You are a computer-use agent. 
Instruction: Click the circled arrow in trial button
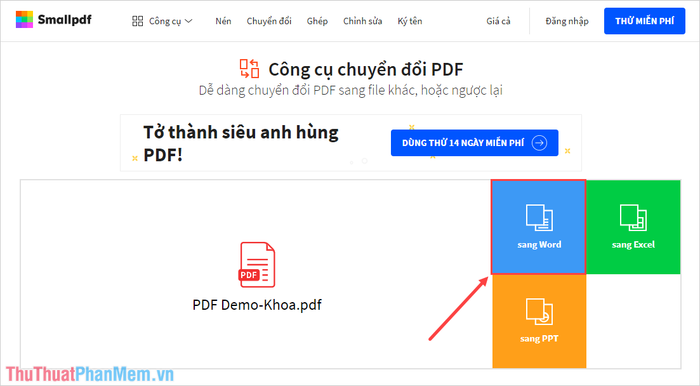539,143
